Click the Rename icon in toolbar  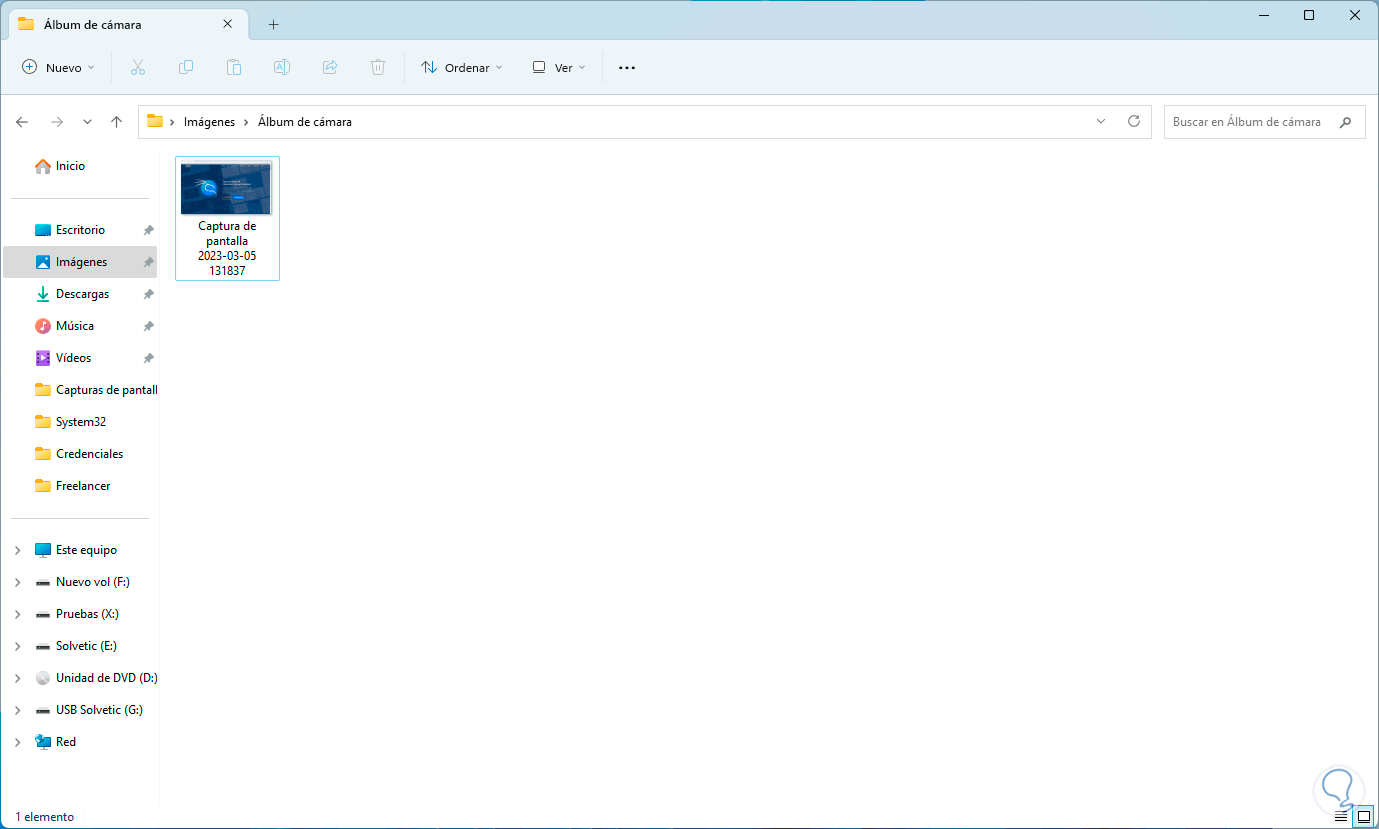click(282, 67)
